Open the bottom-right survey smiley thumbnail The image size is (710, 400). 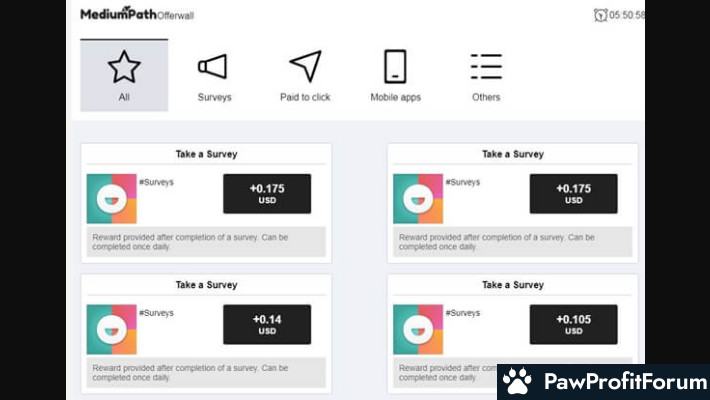418,329
